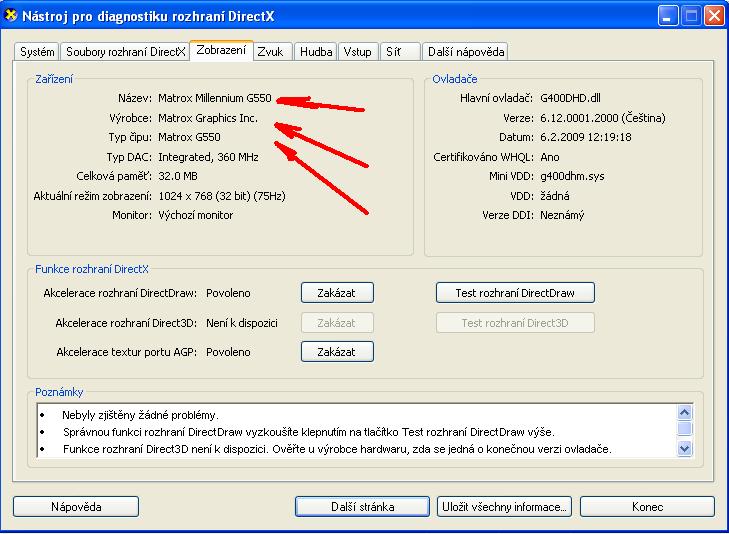The width and height of the screenshot is (729, 534).
Task: Click DAC value Integrated, 360 MHz
Action: [208, 157]
